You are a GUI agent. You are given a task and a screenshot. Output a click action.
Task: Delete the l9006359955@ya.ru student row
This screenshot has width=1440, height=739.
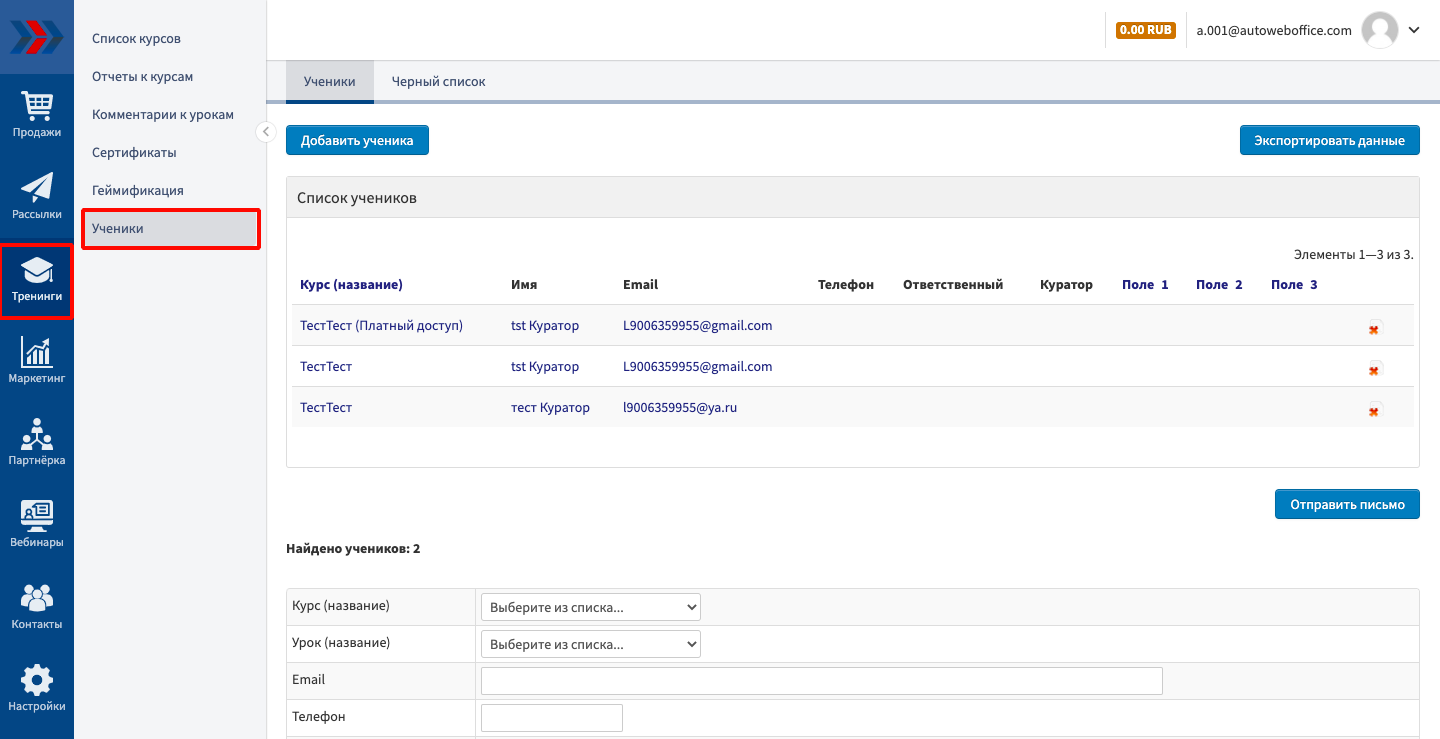(1374, 410)
